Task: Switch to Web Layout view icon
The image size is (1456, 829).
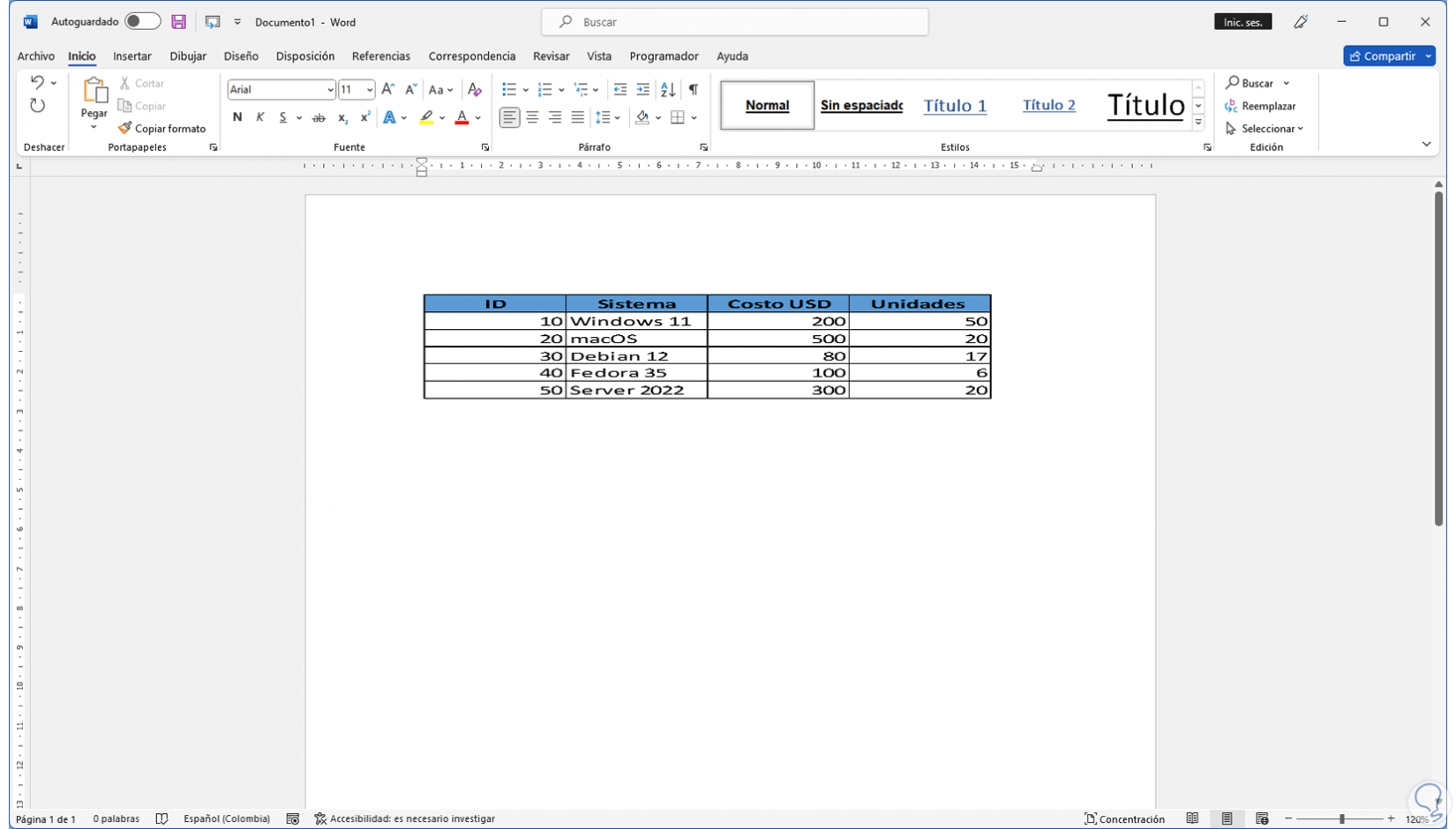Action: [1262, 818]
